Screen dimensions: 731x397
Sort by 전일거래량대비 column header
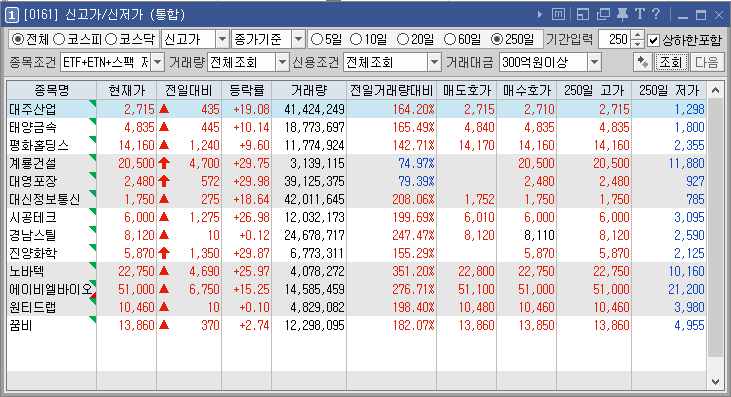pos(392,90)
